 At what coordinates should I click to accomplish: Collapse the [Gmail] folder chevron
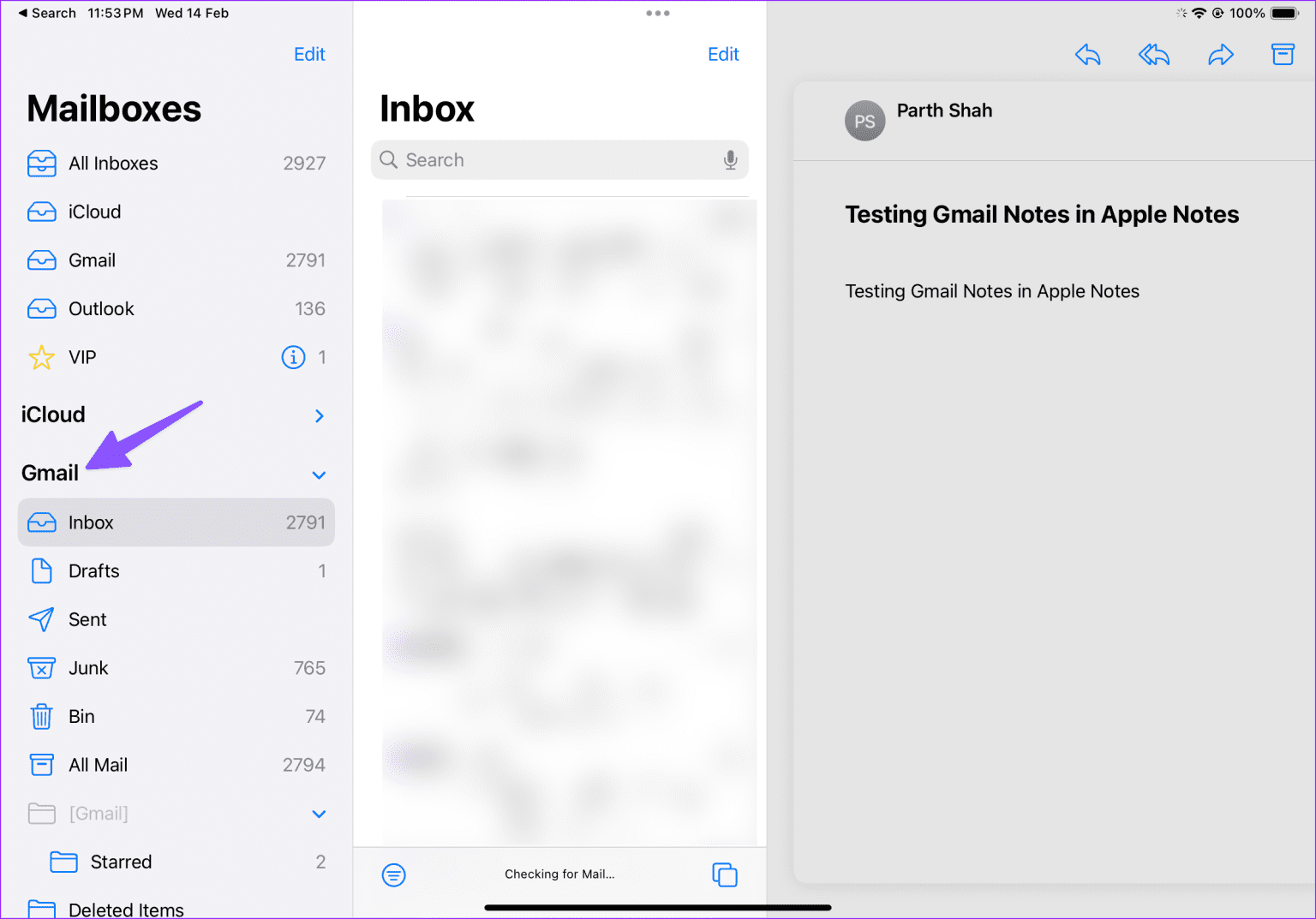click(320, 814)
